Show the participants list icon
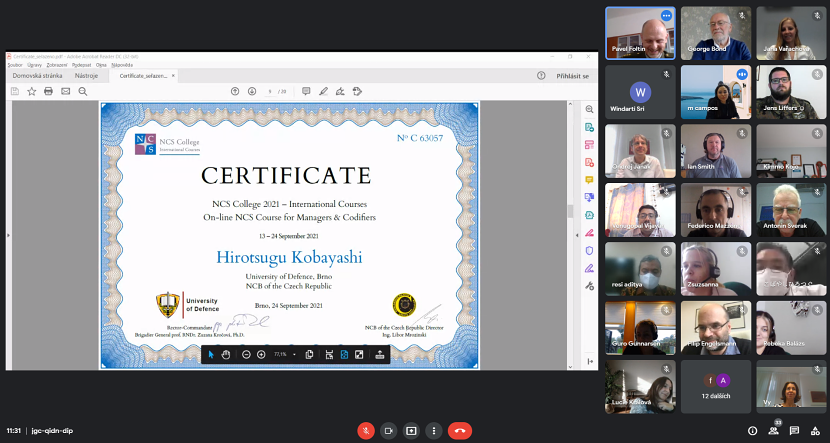 (773, 431)
